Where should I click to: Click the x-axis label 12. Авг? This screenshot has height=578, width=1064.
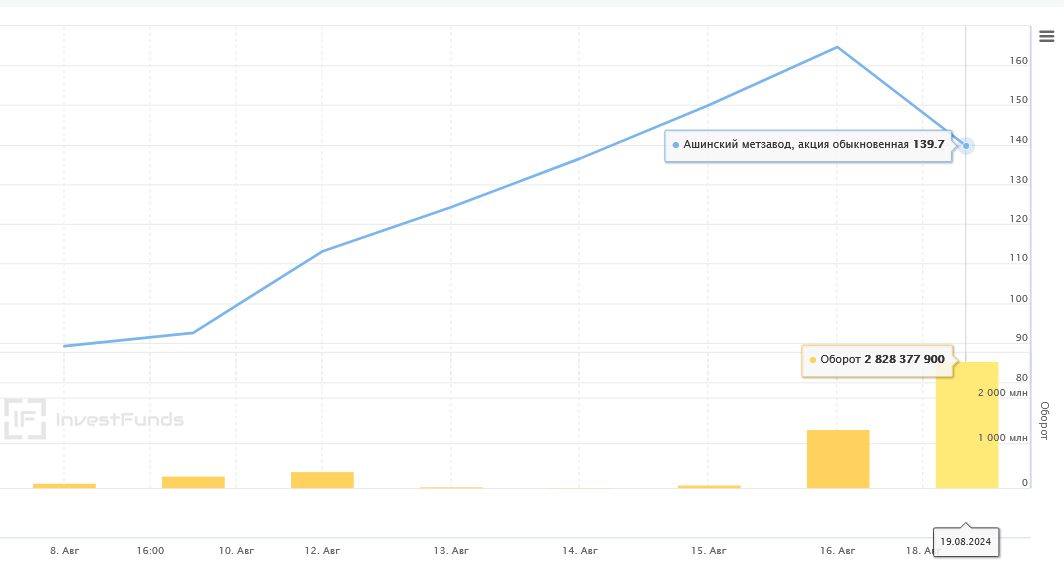click(x=322, y=551)
